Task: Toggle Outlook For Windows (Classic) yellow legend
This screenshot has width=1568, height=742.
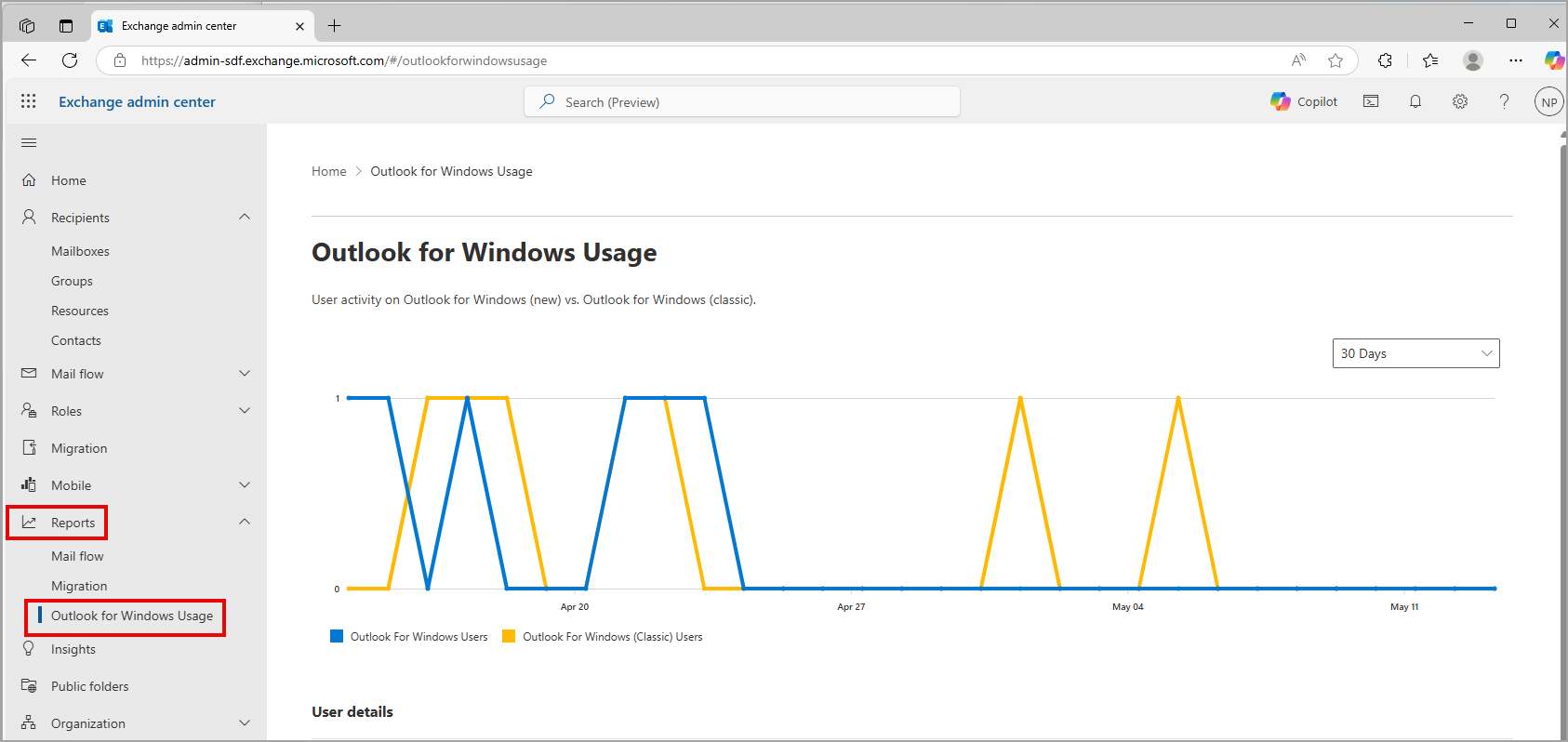Action: [x=603, y=637]
